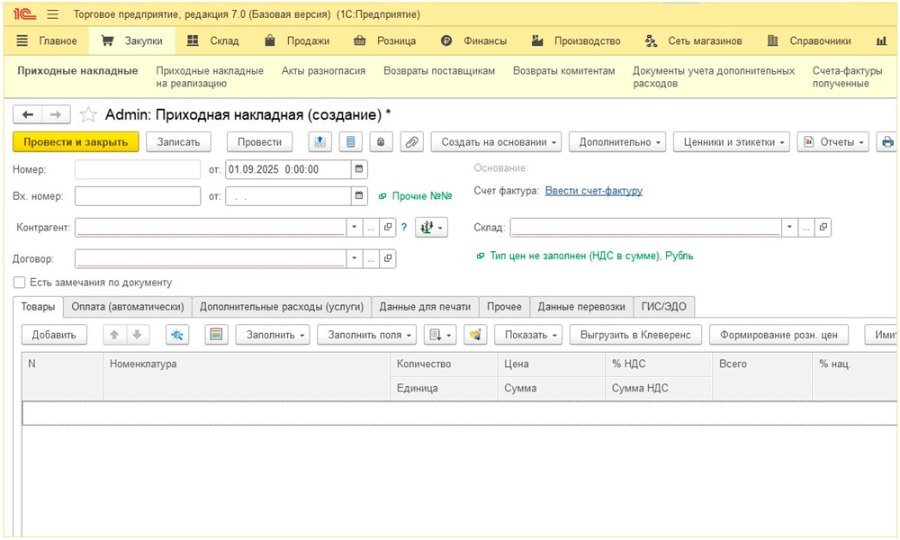Select Контрагент with the ellipsis button
The height and width of the screenshot is (540, 900).
pyautogui.click(x=371, y=227)
